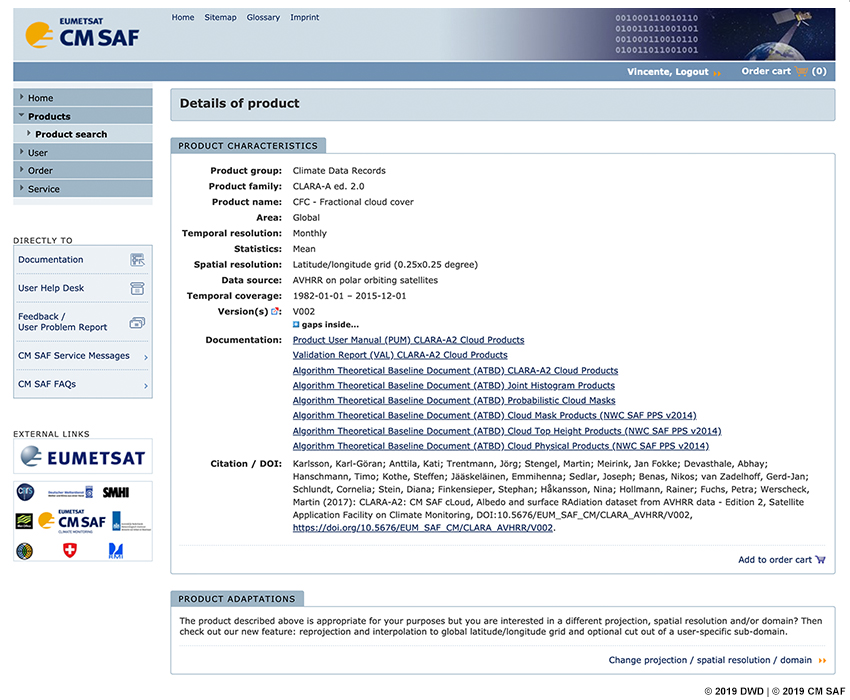This screenshot has width=850, height=700.
Task: Open ATBD CLARA-A2 Cloud Products link
Action: pos(455,370)
